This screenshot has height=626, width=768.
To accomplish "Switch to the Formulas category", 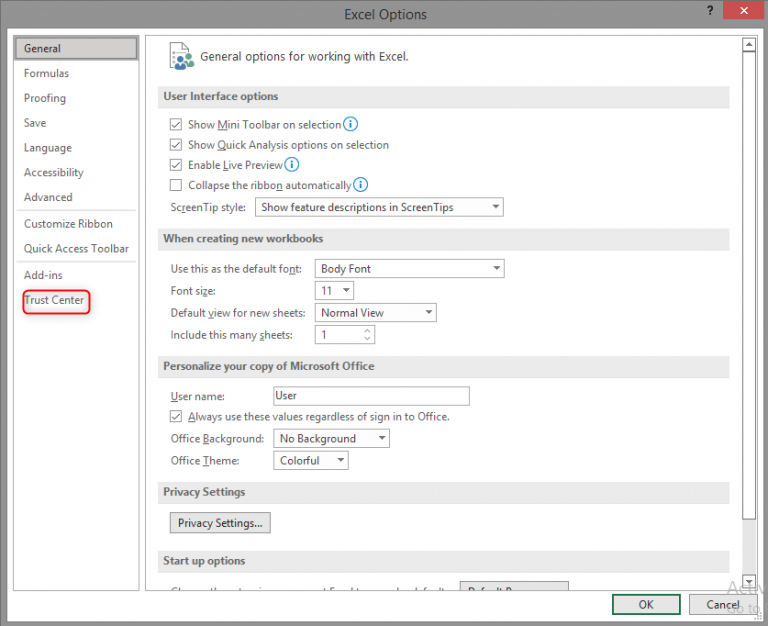I will coord(47,73).
